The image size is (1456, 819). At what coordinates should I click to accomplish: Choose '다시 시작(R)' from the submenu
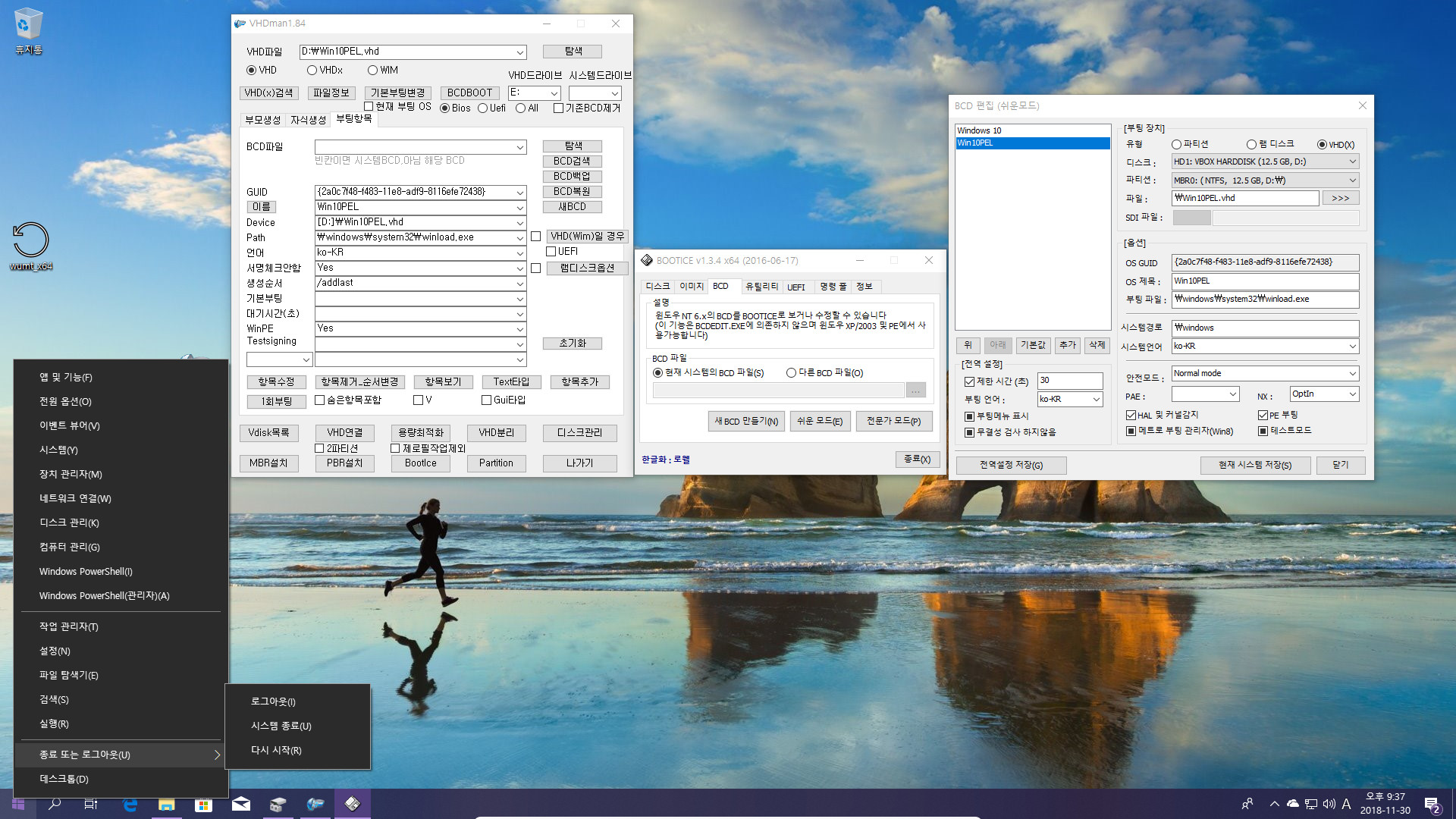tap(297, 750)
